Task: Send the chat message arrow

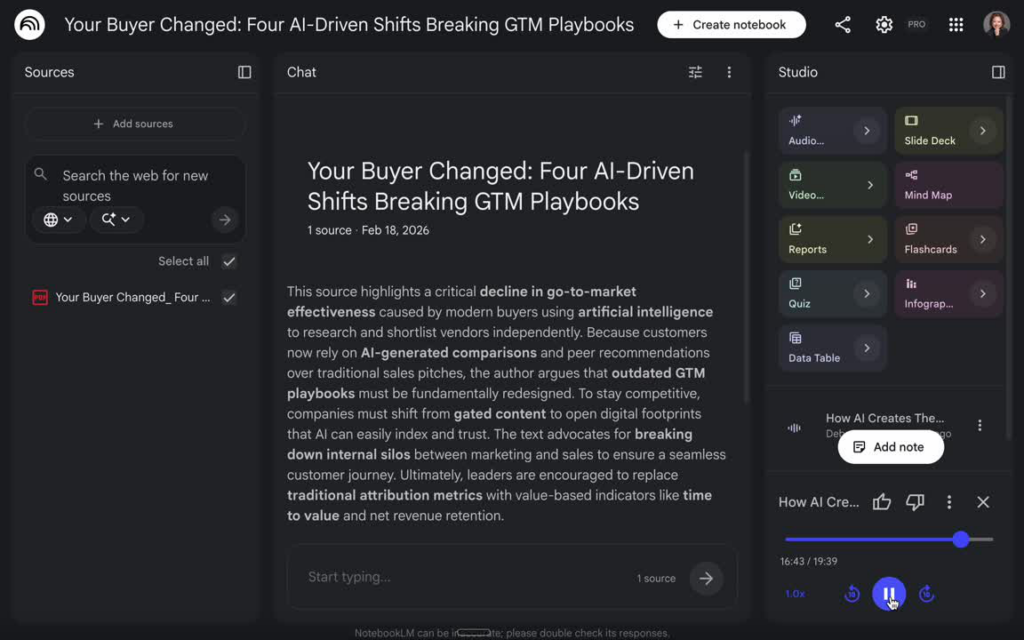Action: click(x=706, y=578)
